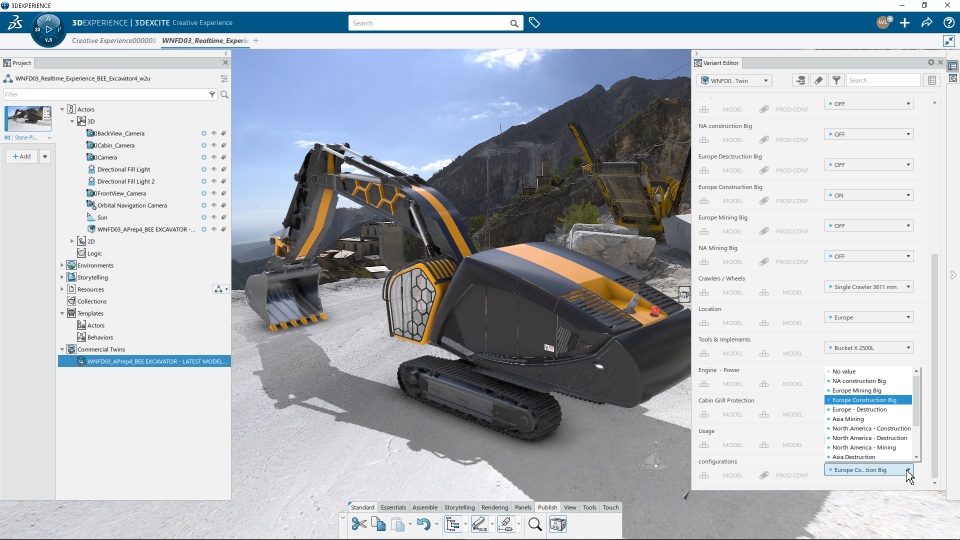Image resolution: width=960 pixels, height=540 pixels.
Task: Select WNFD03 BEE EXCAVATOR - LATEST MODEL item
Action: [144, 361]
